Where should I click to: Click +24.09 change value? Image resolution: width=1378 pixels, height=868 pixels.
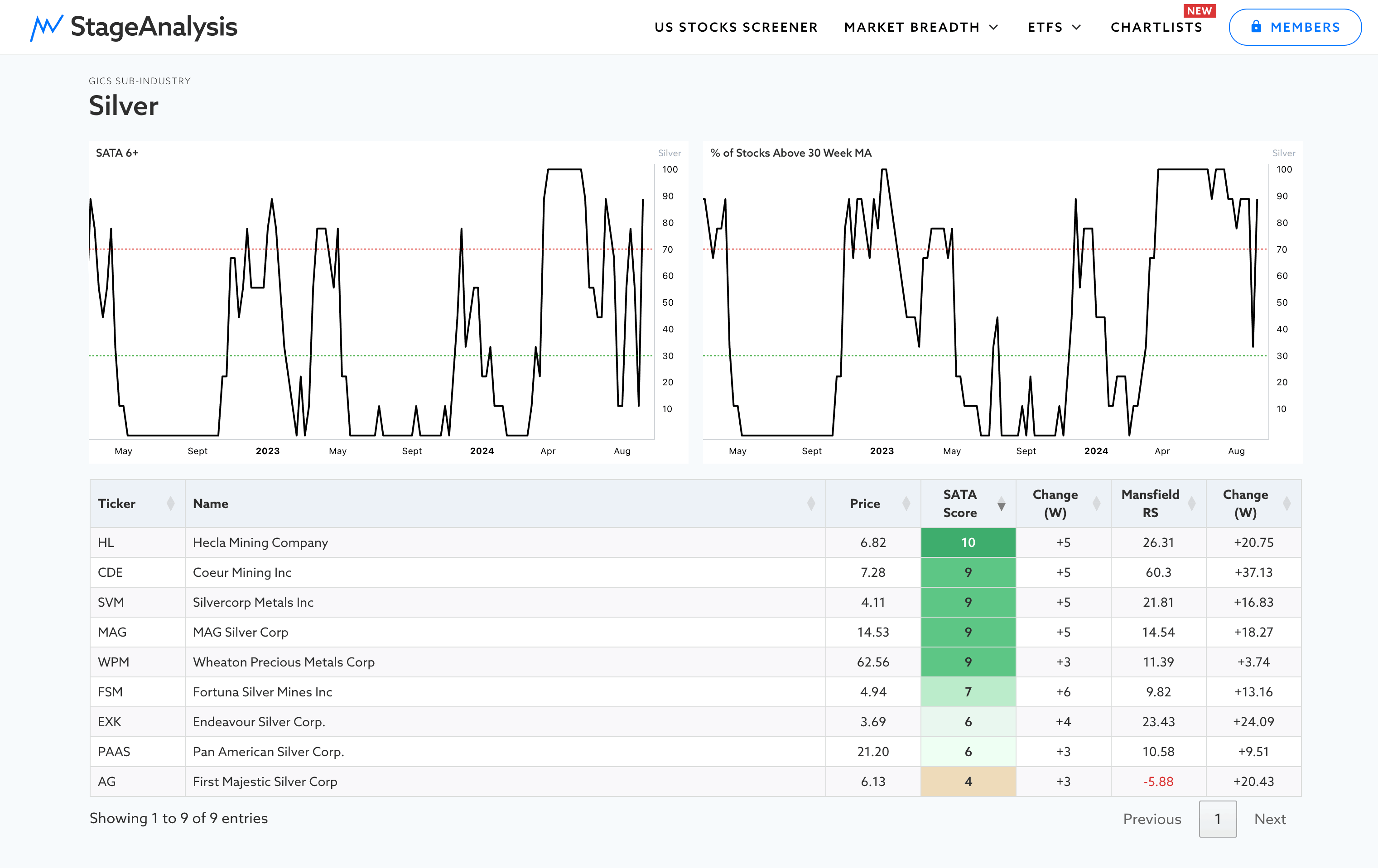point(1253,721)
